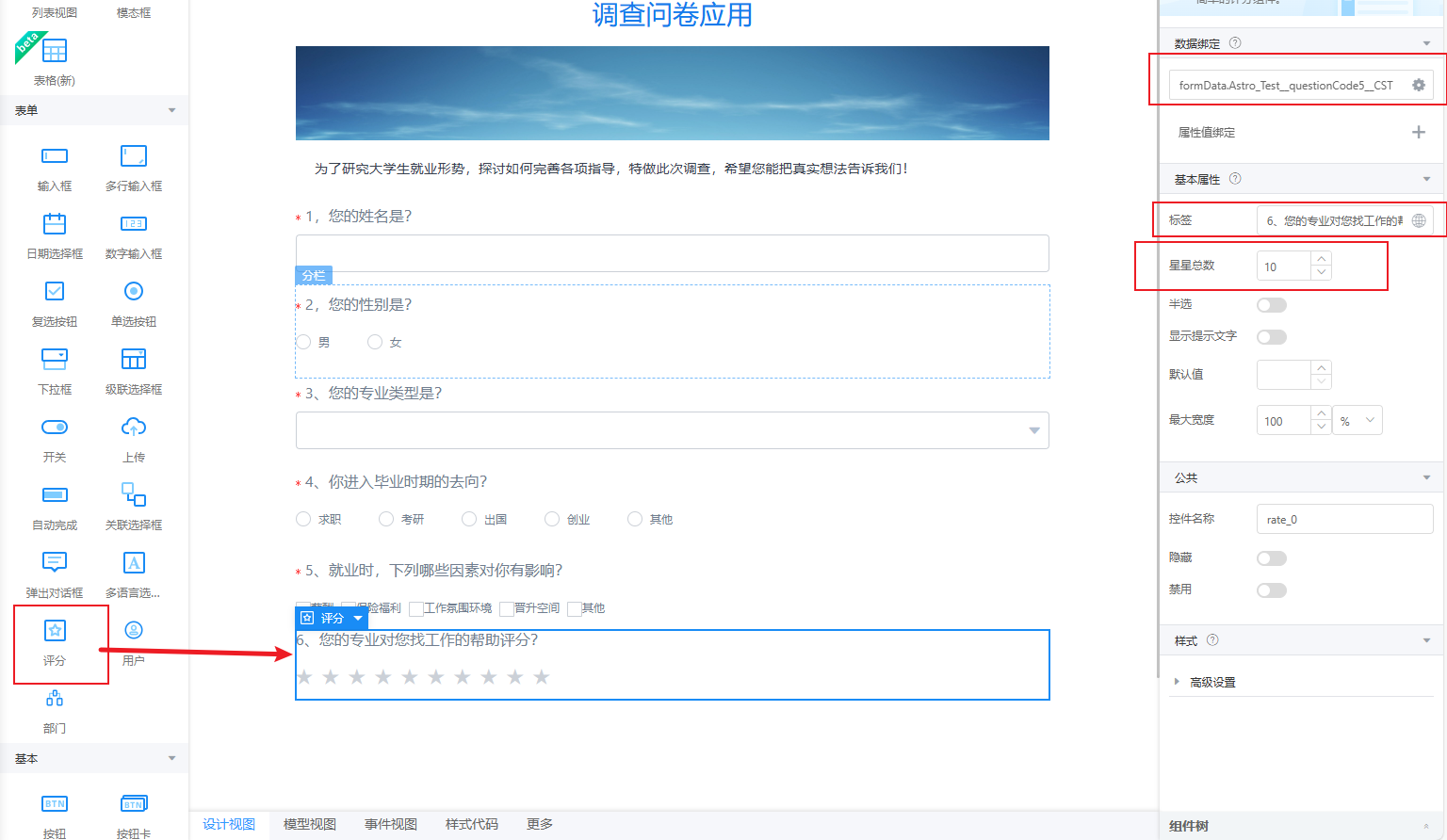Toggle the 禁用 switch
This screenshot has width=1447, height=840.
(1272, 590)
